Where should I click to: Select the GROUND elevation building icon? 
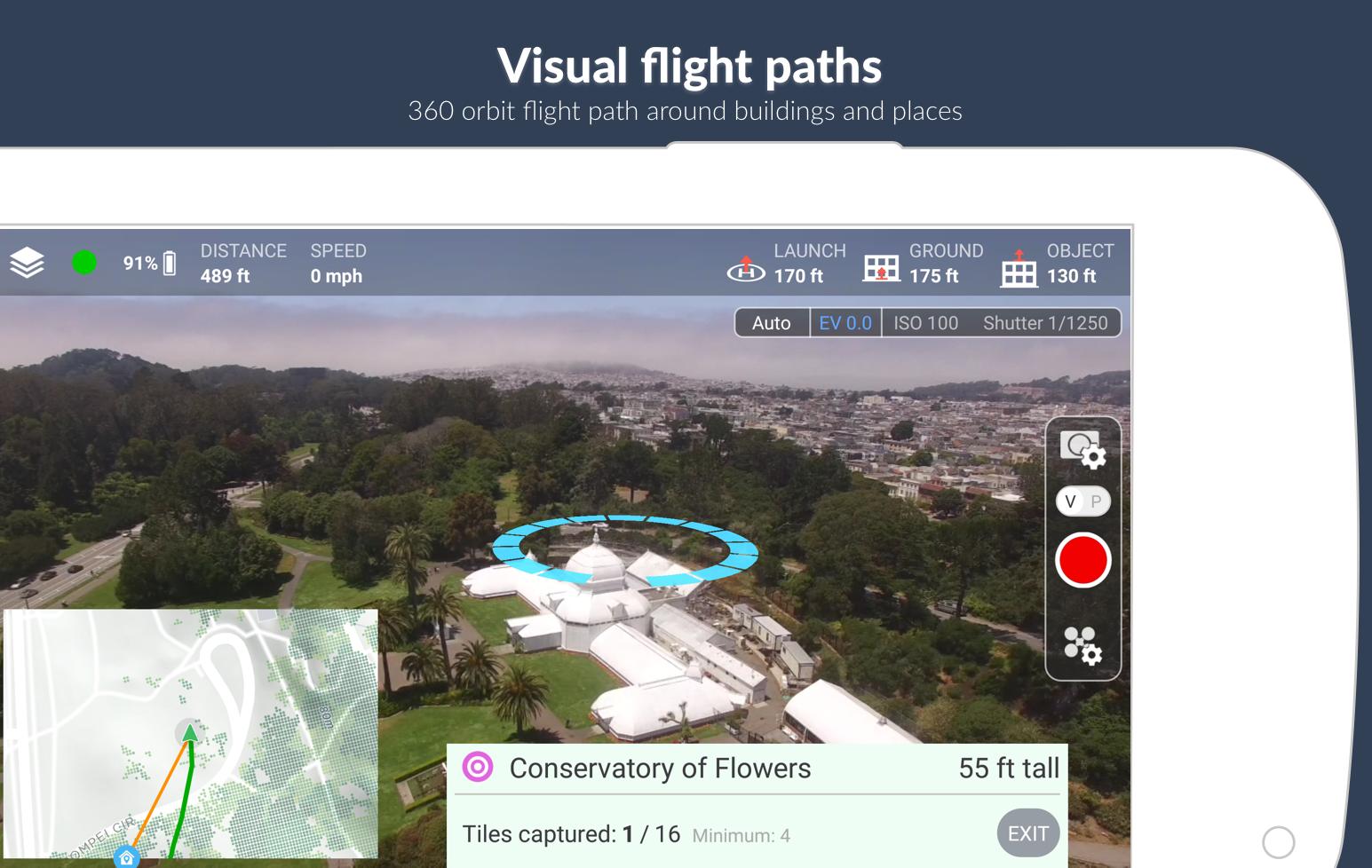coord(880,266)
